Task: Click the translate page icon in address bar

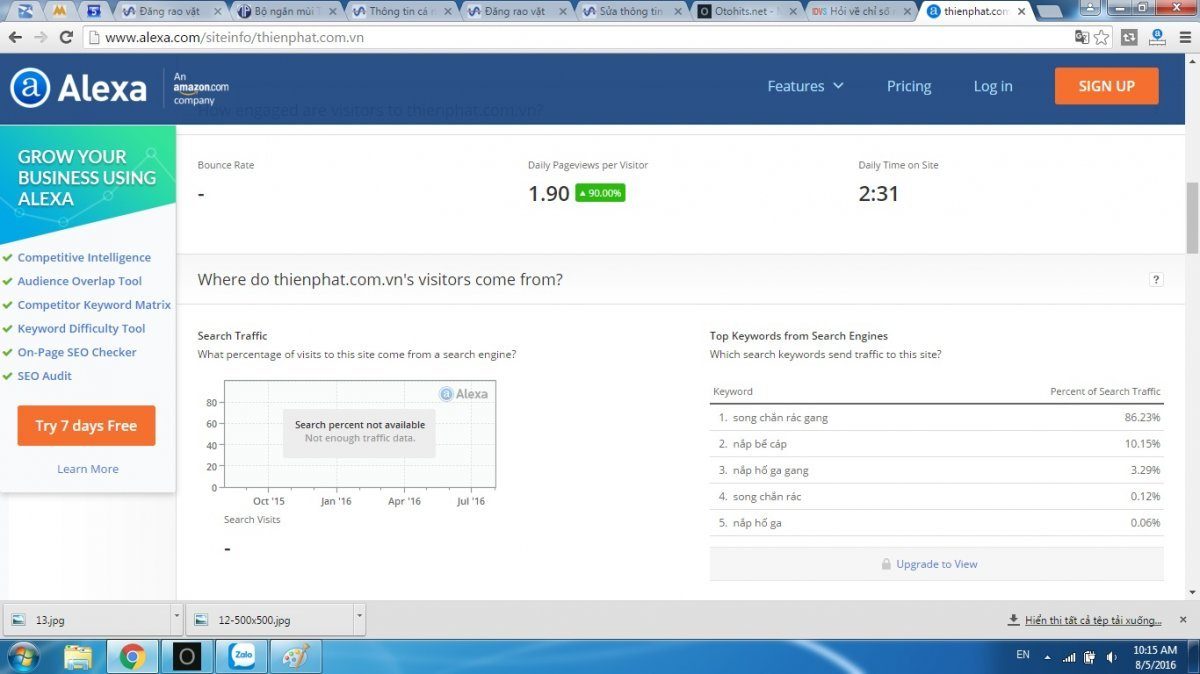Action: click(1082, 37)
